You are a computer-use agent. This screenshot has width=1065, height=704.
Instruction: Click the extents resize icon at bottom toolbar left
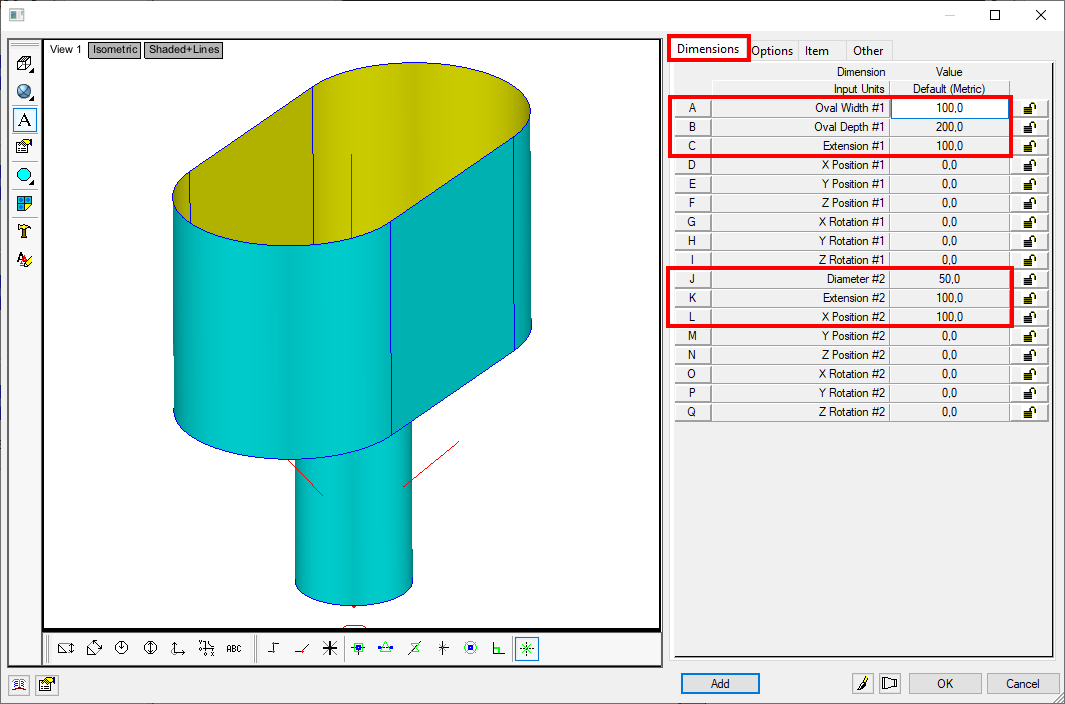tap(65, 648)
